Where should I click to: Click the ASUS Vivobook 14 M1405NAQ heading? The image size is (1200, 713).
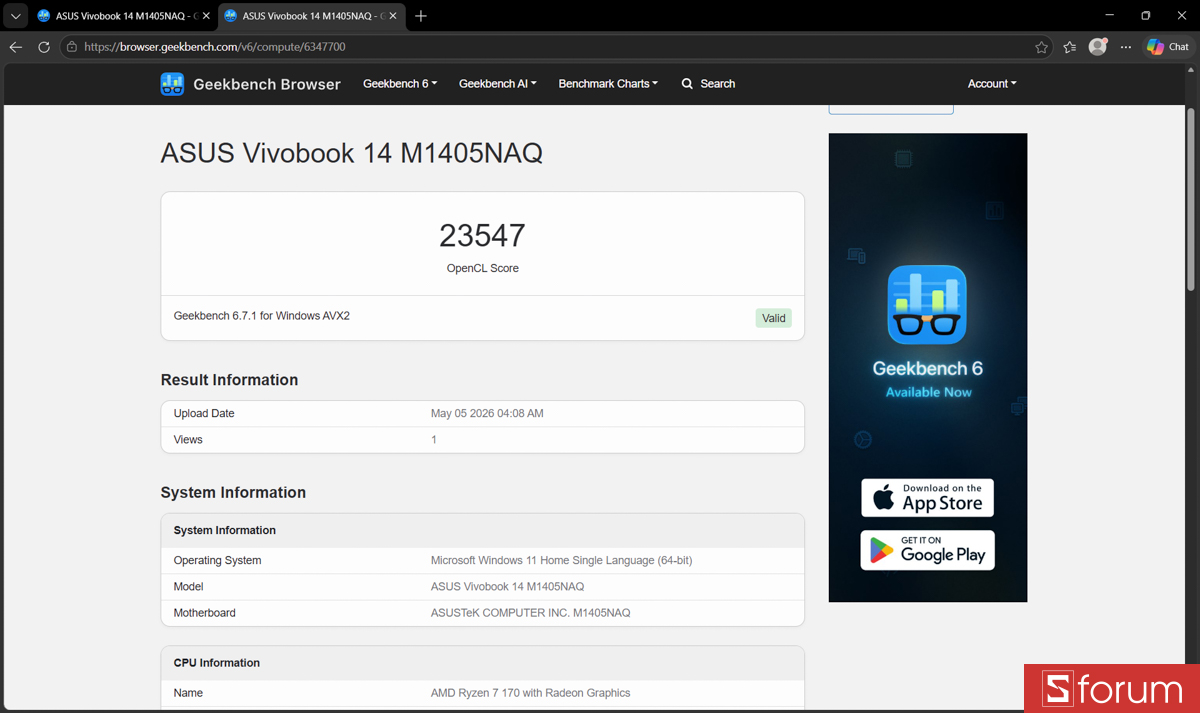point(351,153)
